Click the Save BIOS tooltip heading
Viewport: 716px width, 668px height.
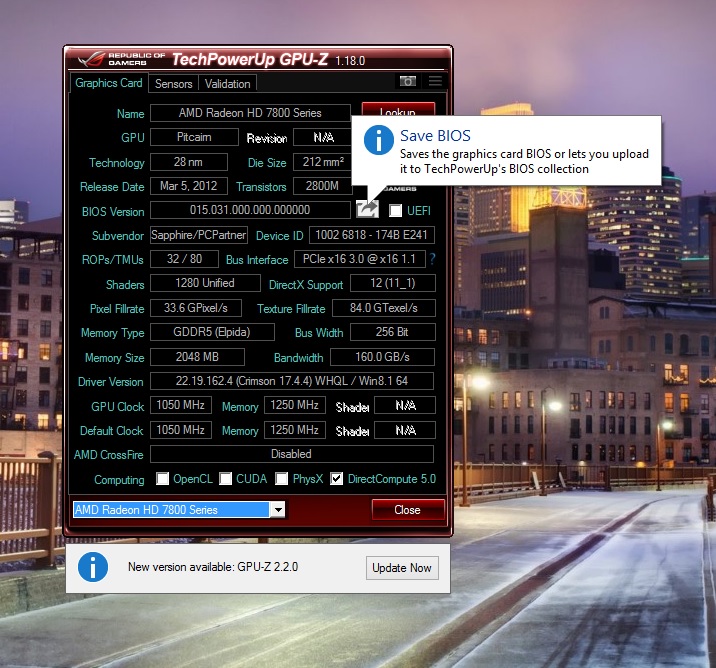coord(435,136)
